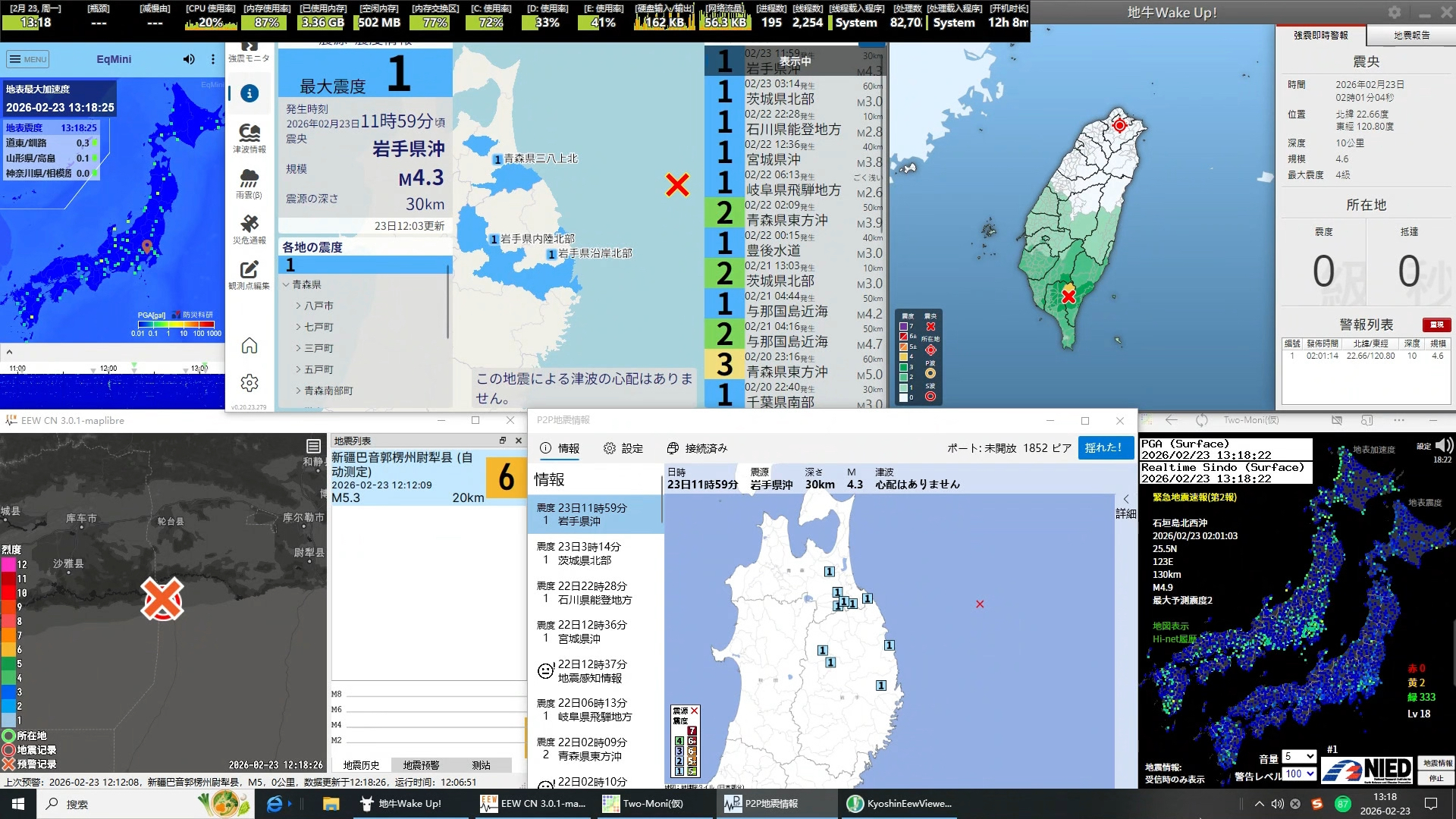Open the EqMini MENU hamburger button
Image resolution: width=1456 pixels, height=819 pixels.
pyautogui.click(x=27, y=59)
